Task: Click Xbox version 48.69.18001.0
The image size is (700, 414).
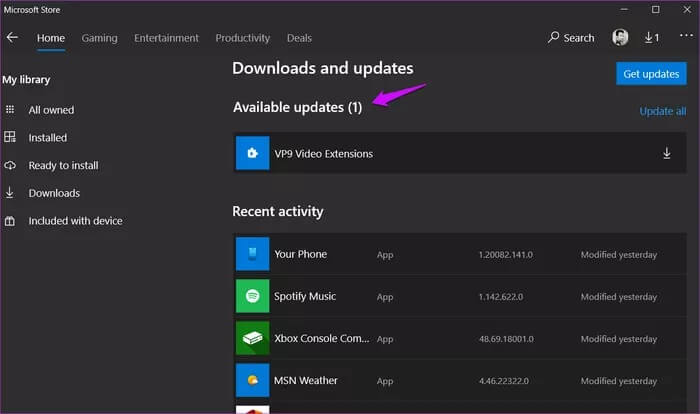Action: tap(506, 339)
